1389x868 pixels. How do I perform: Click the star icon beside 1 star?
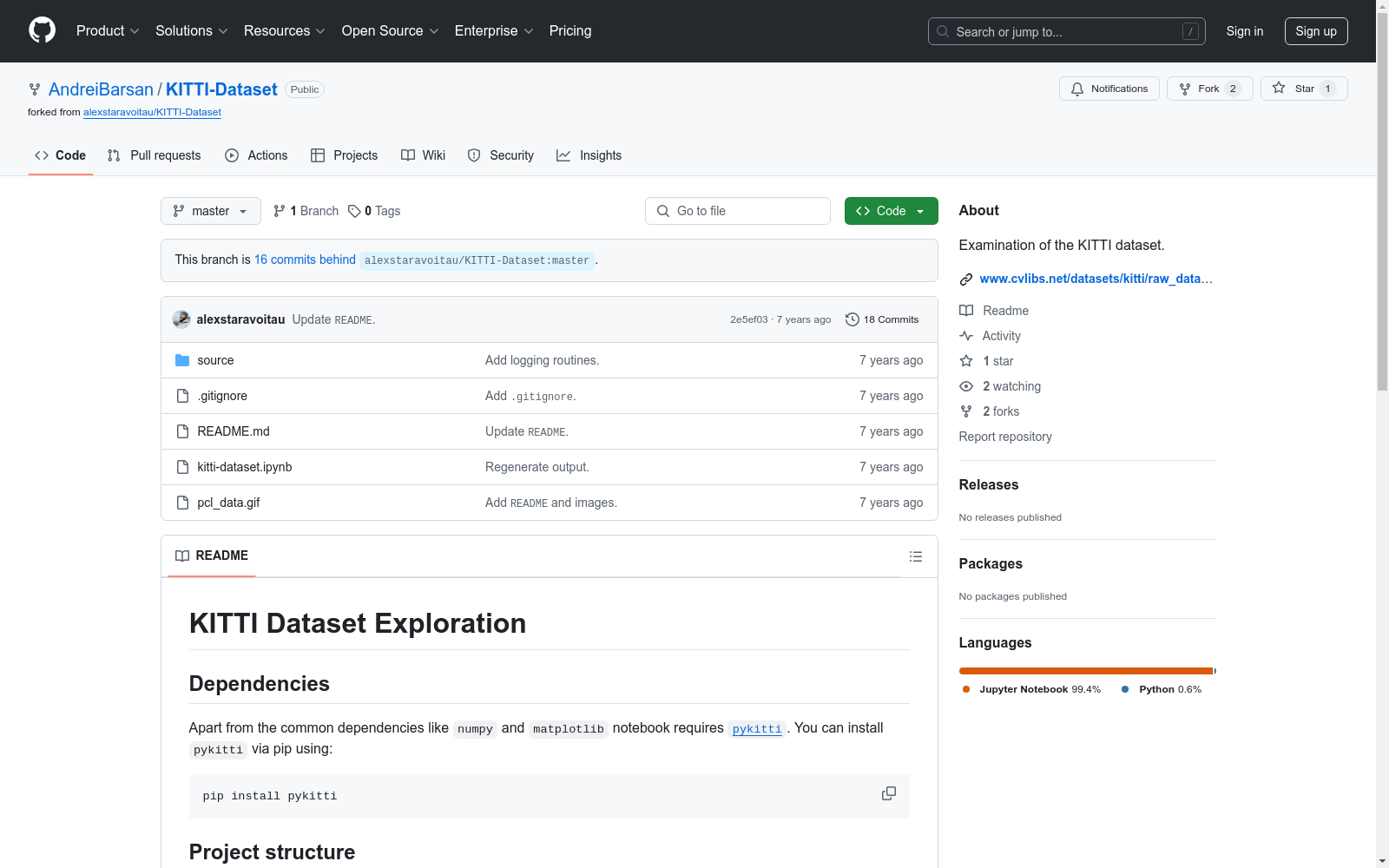click(966, 361)
